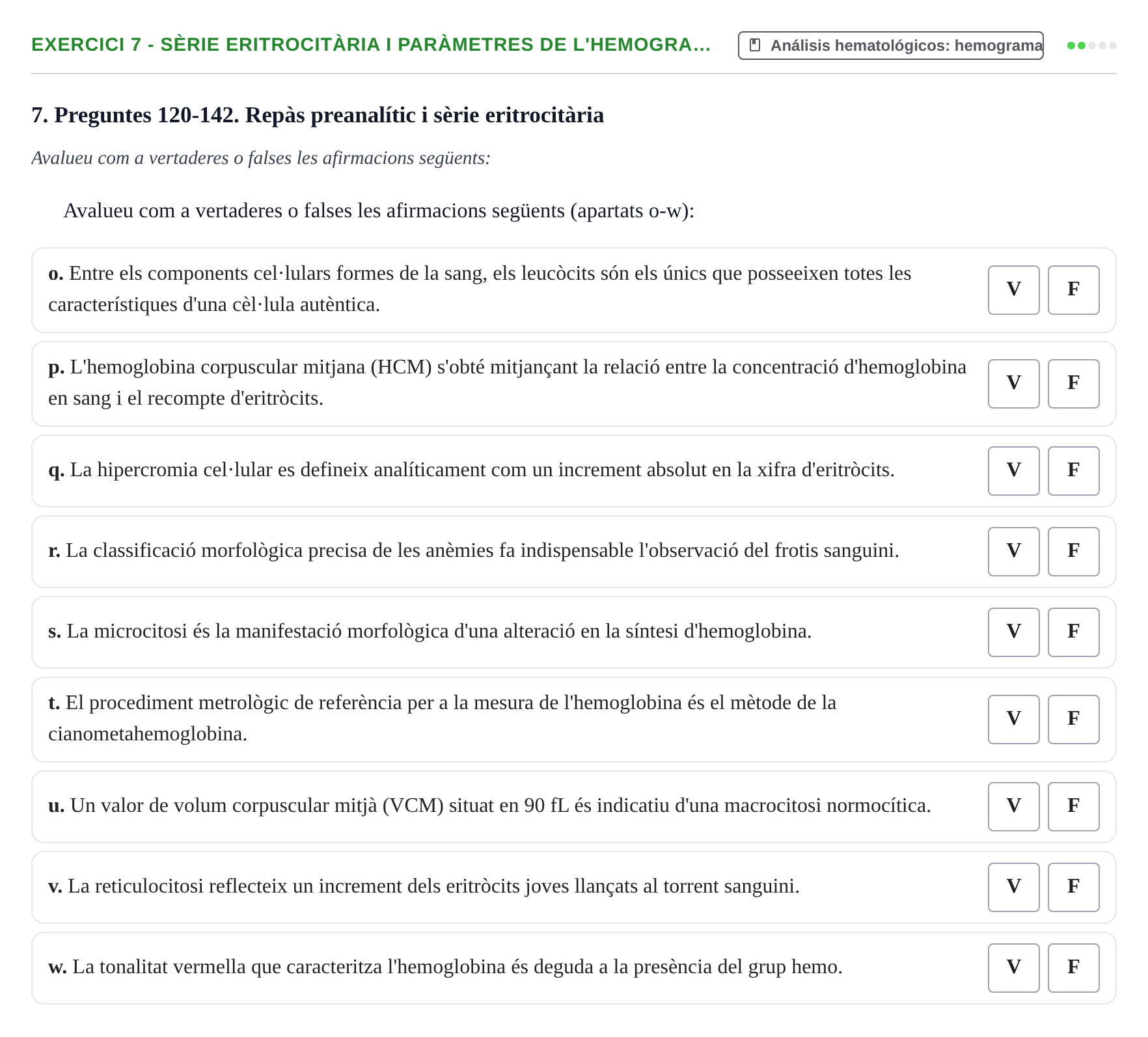Viewport: 1148px width, 1037px height.
Task: Pick F for statement u about VCM 90 fL
Action: tap(1073, 807)
